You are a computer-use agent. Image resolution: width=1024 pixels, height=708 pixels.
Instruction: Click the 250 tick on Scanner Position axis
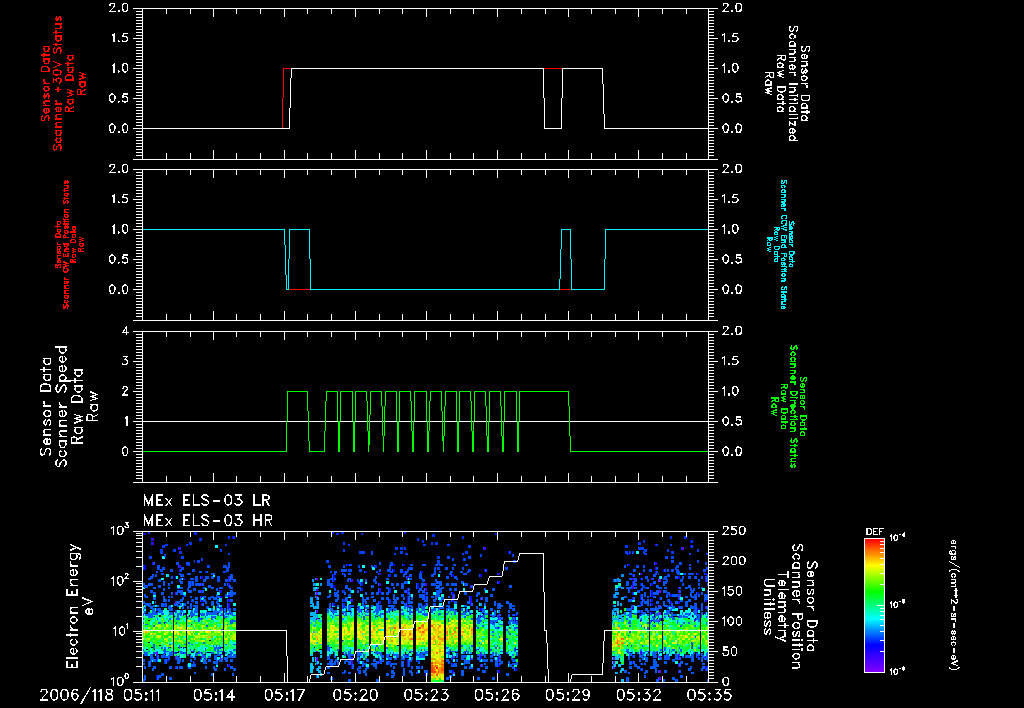click(x=733, y=531)
